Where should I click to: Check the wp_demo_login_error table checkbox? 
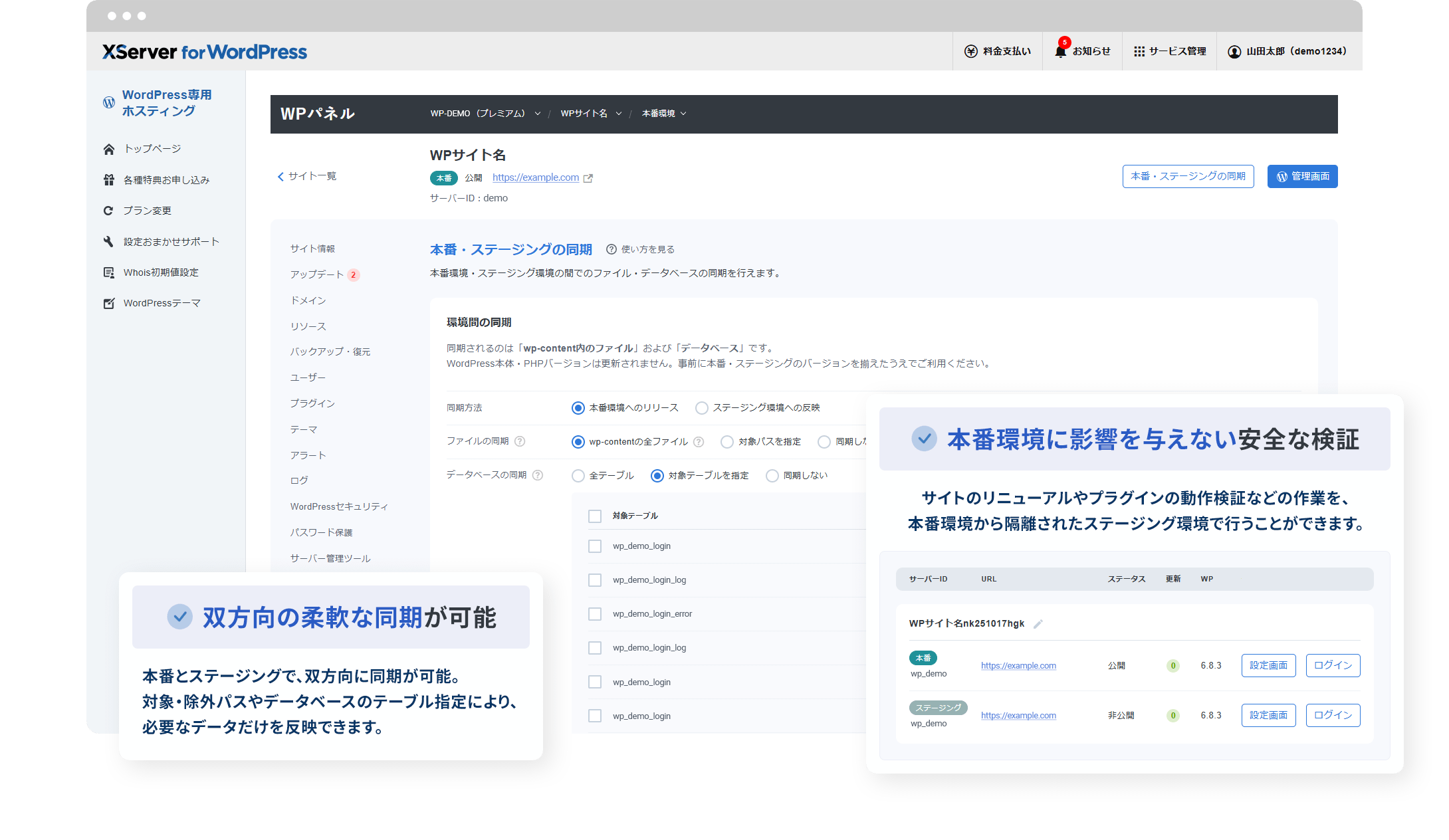click(x=595, y=614)
